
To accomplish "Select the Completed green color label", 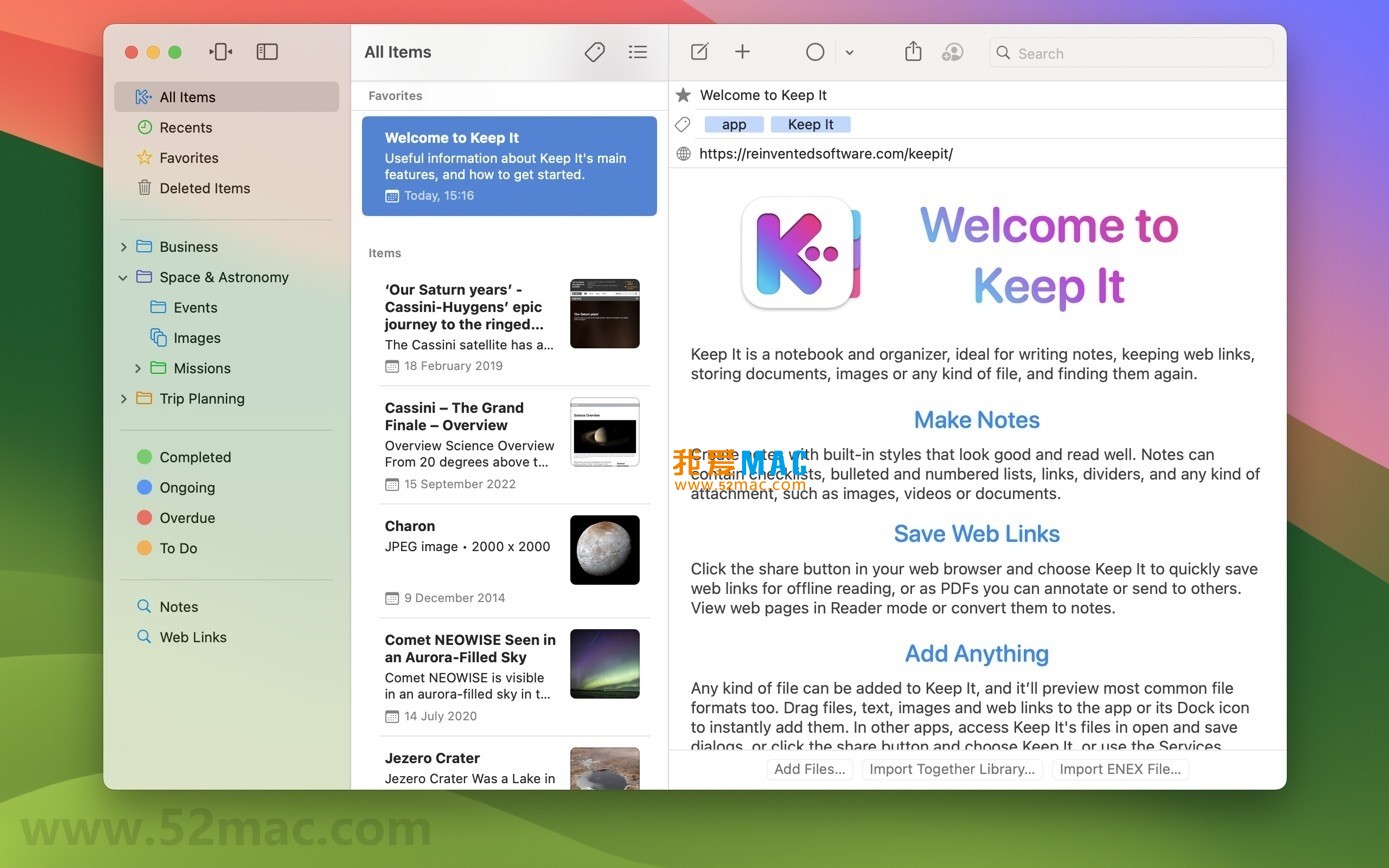I will coord(196,457).
